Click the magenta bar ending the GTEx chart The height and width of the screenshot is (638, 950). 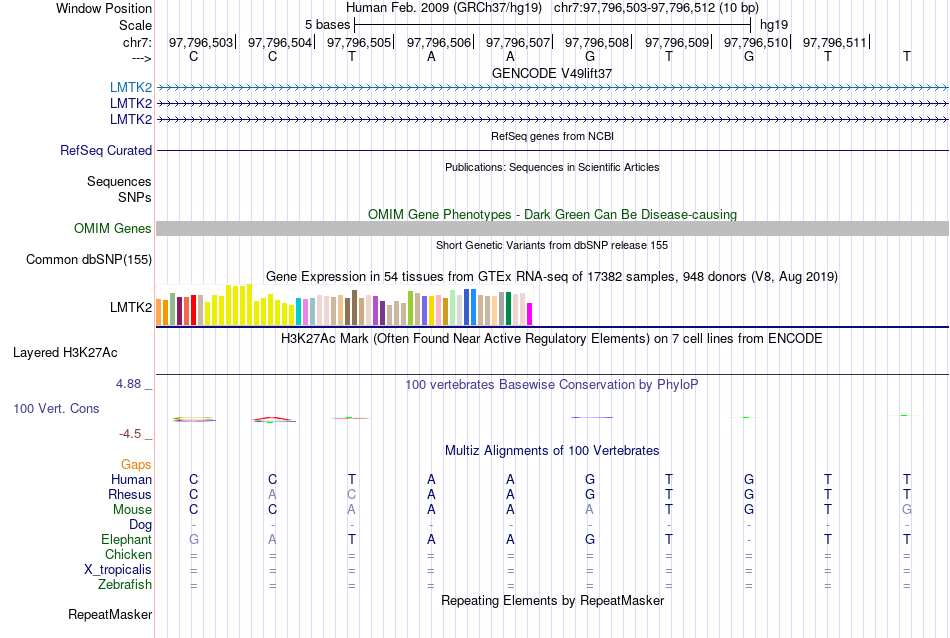click(x=530, y=314)
